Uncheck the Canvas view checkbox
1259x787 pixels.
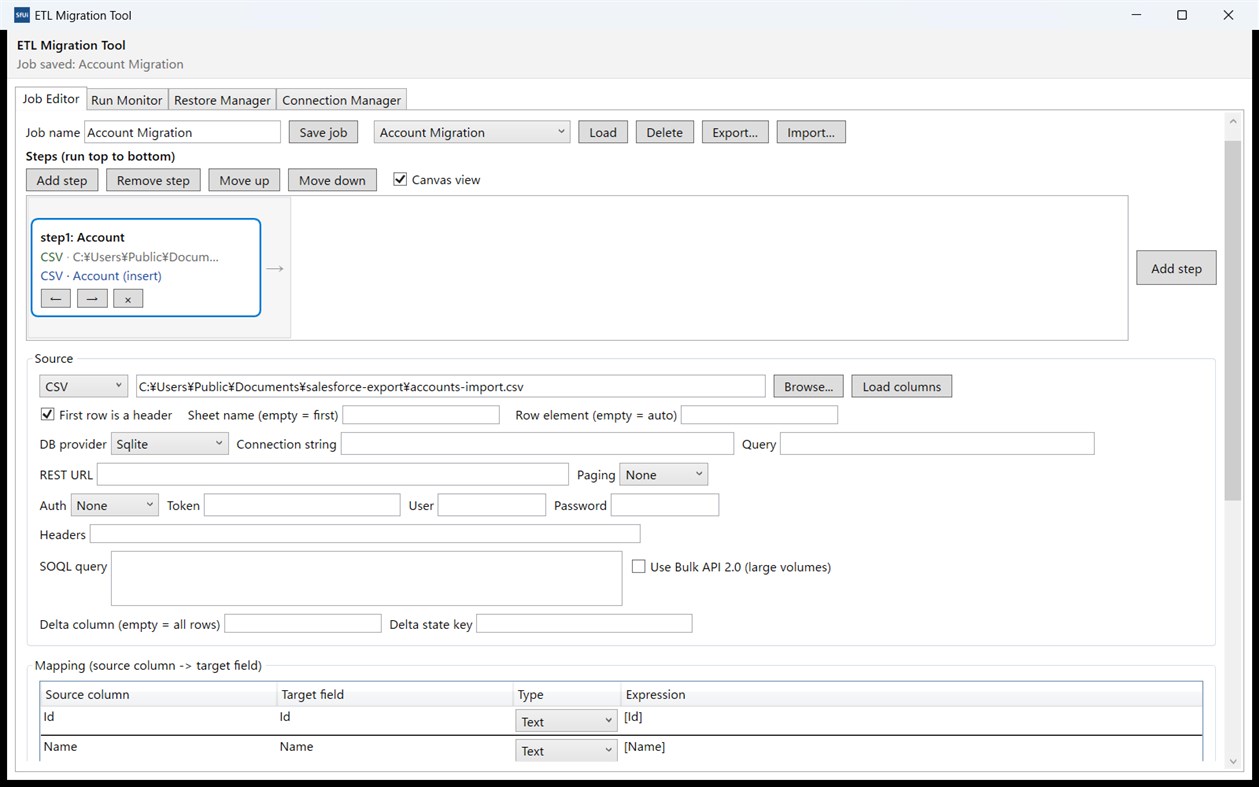[x=400, y=180]
